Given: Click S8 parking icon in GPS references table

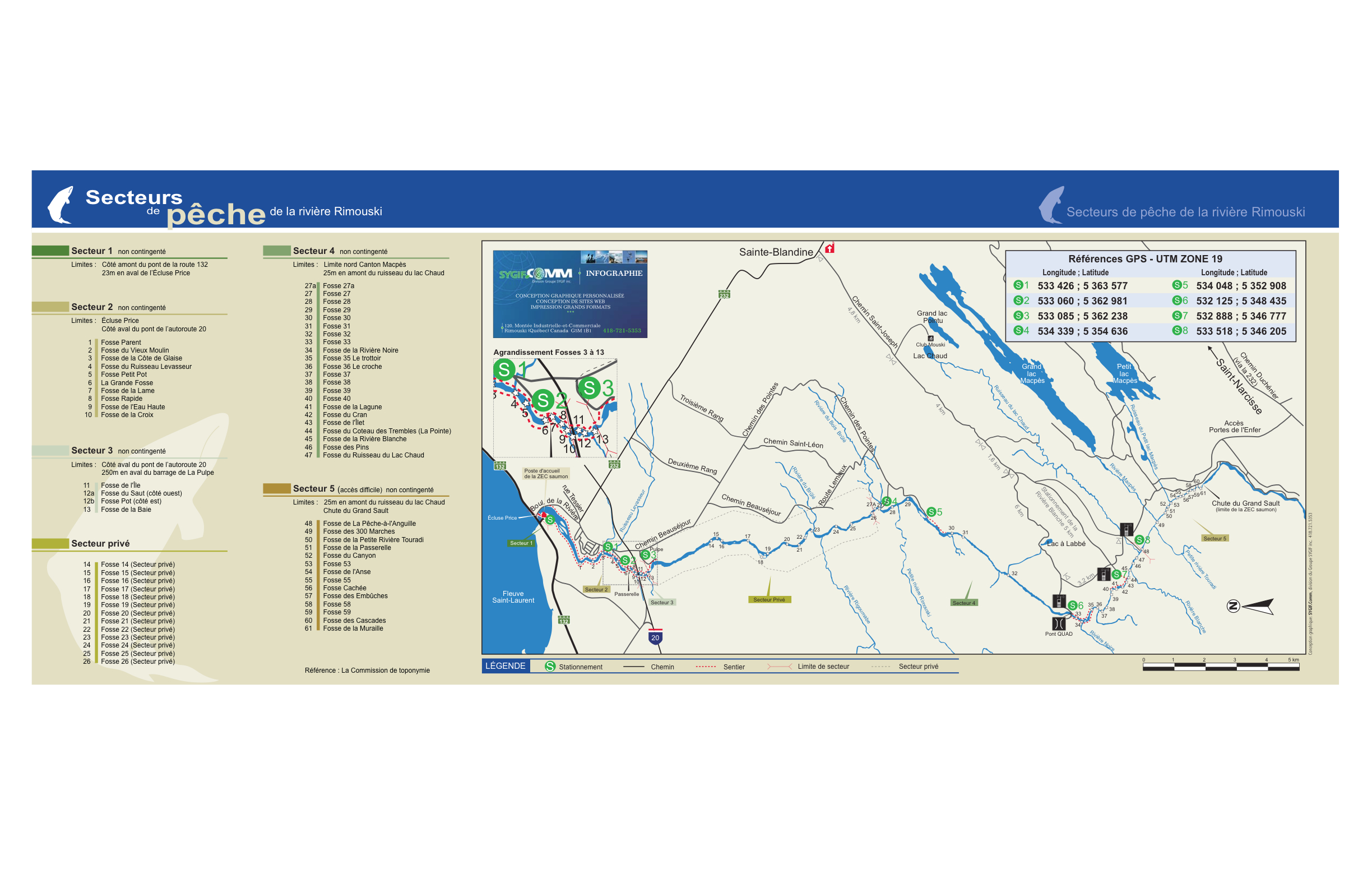Looking at the screenshot, I should click(x=1177, y=330).
